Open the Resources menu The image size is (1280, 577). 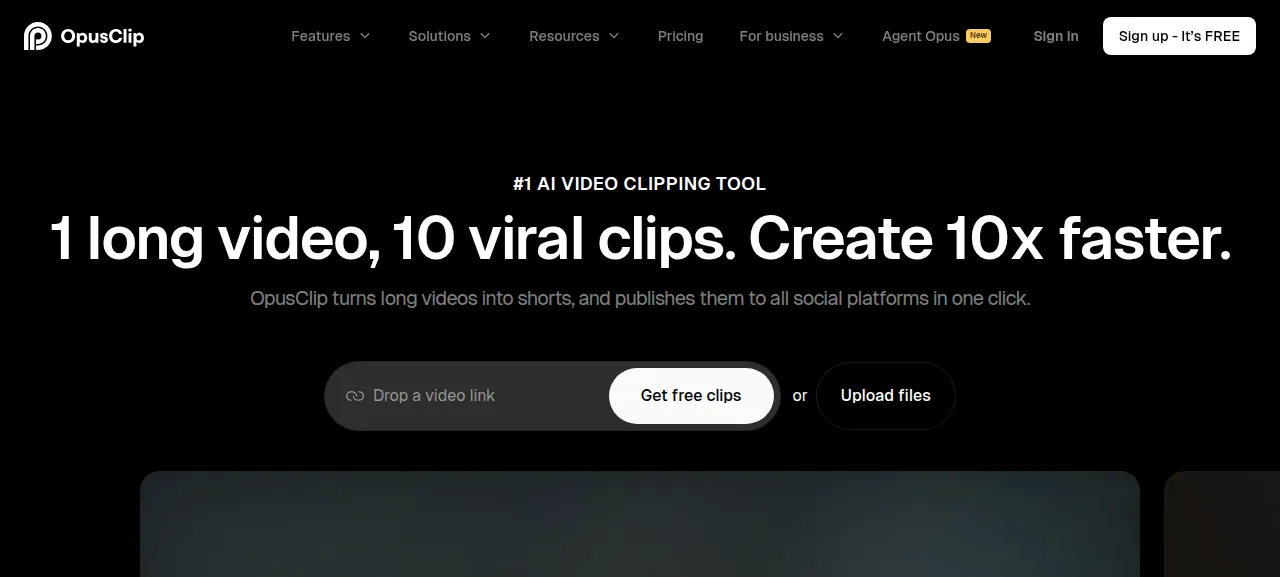tap(574, 36)
